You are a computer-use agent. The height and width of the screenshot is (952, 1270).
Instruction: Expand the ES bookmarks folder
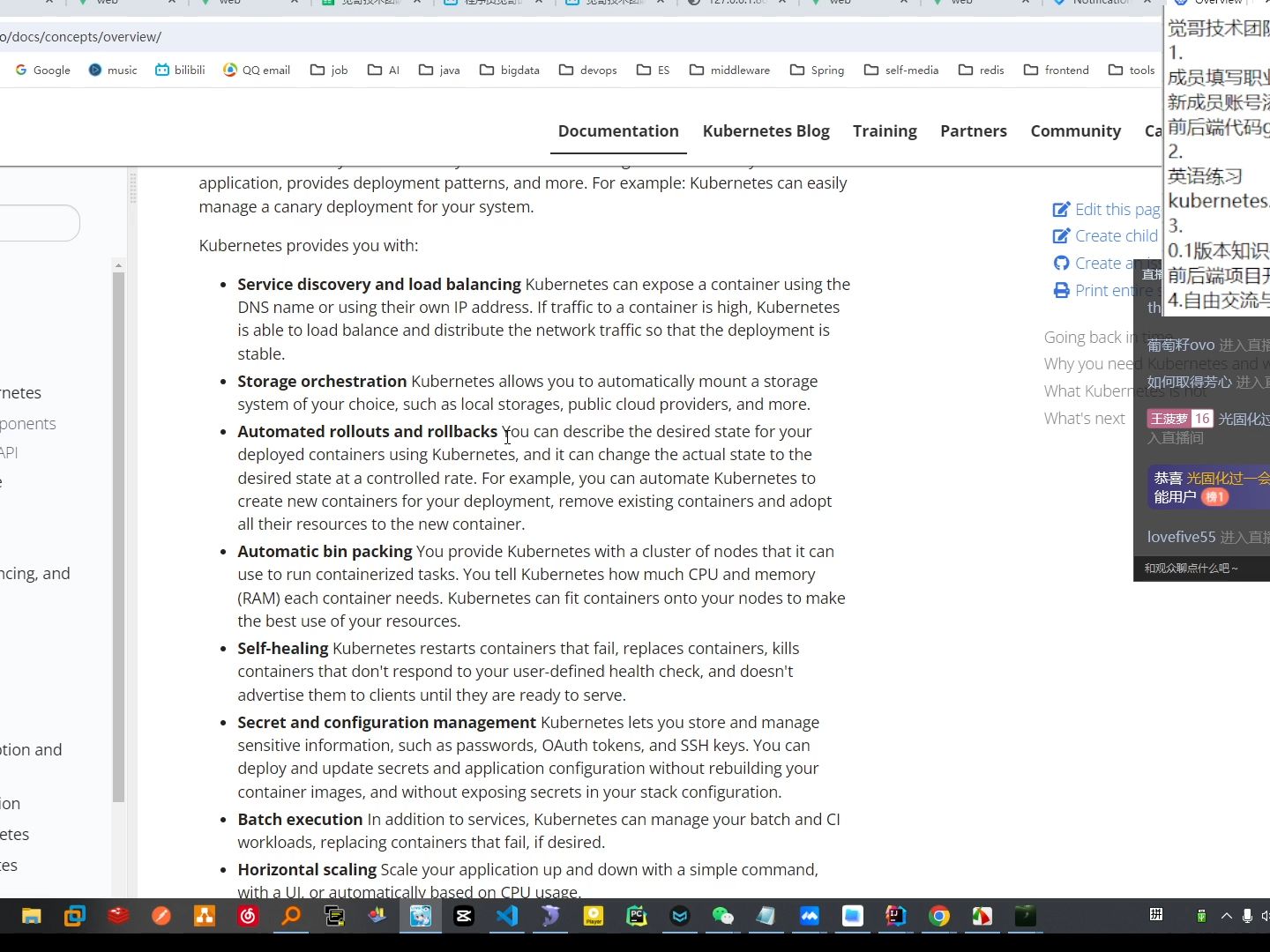[653, 70]
